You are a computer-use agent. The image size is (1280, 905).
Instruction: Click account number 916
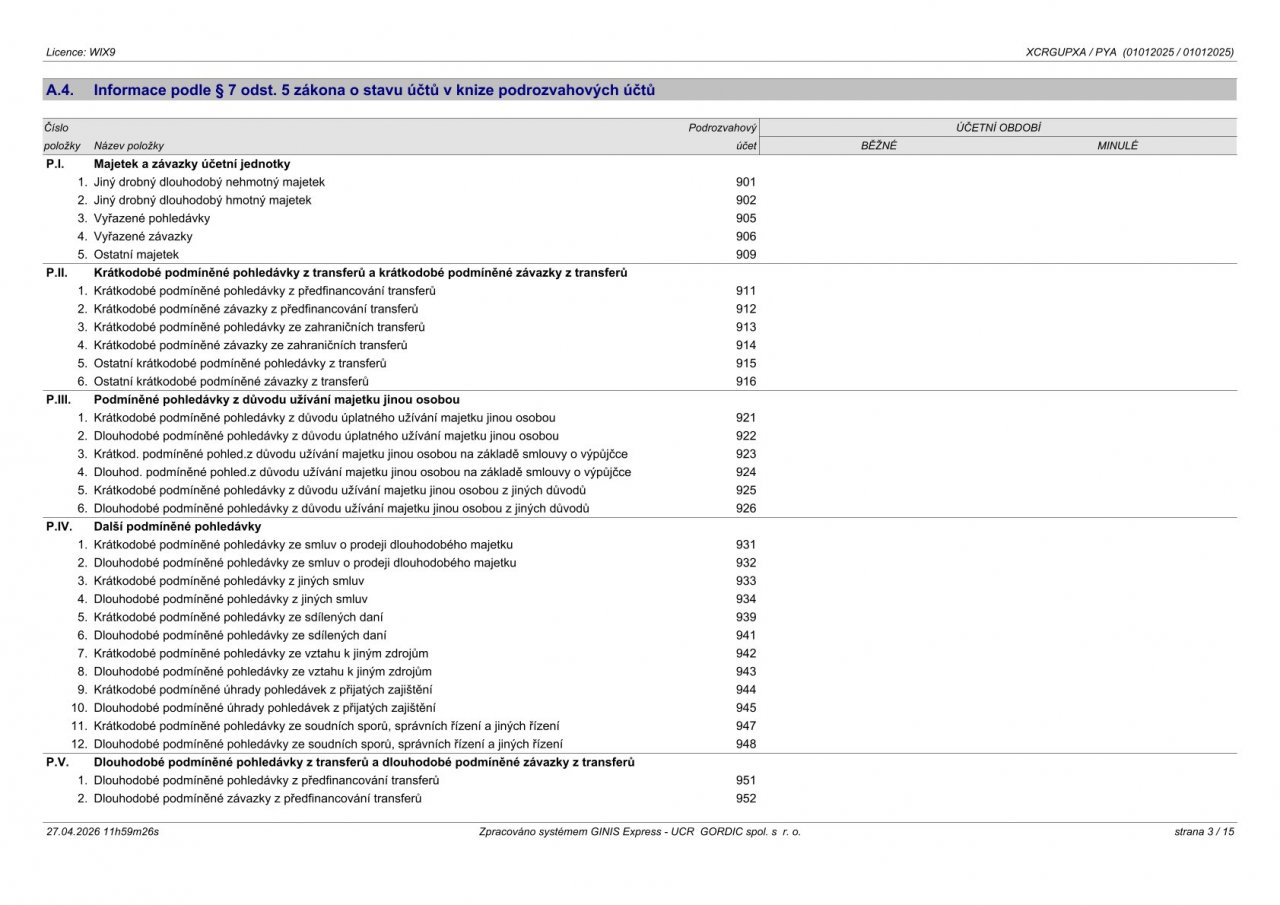pyautogui.click(x=745, y=381)
